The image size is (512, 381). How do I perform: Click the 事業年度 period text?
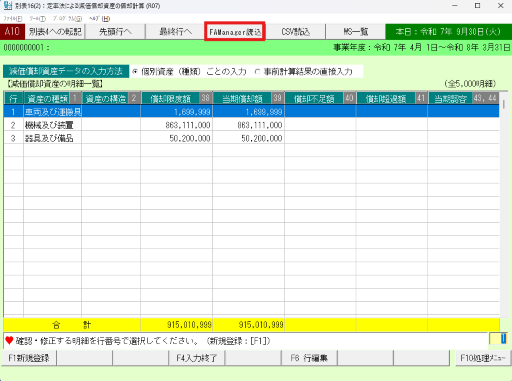[x=422, y=48]
